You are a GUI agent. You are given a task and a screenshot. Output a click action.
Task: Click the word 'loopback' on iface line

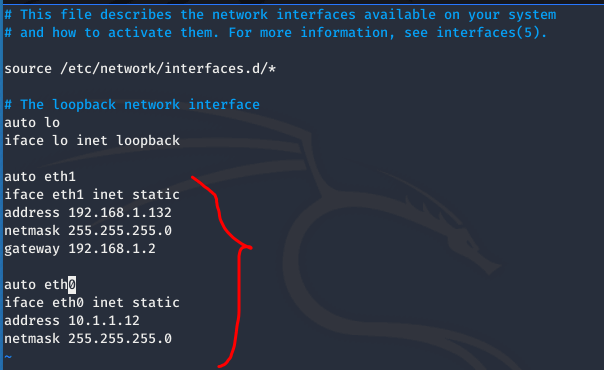(148, 141)
